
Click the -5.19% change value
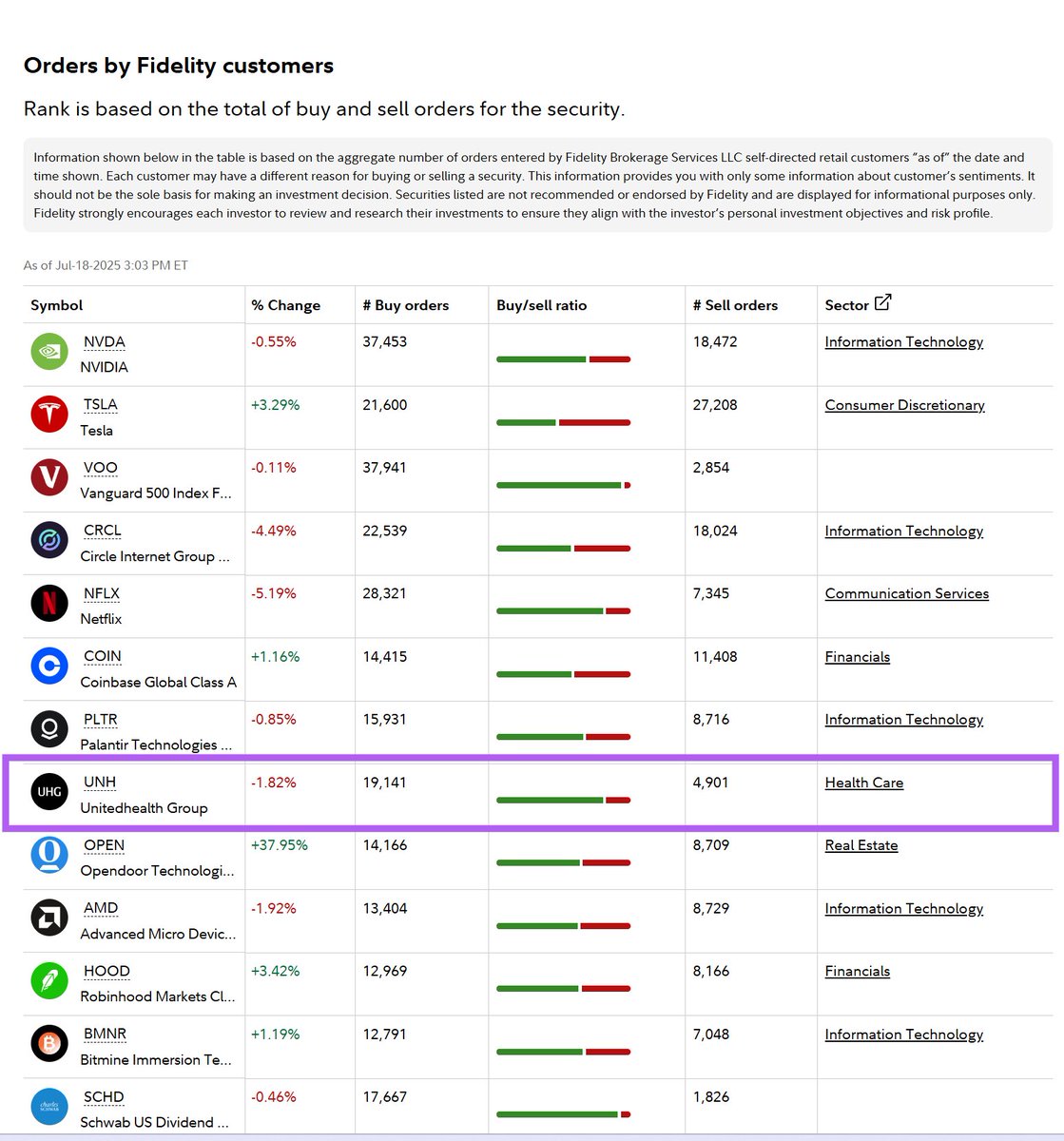(274, 593)
